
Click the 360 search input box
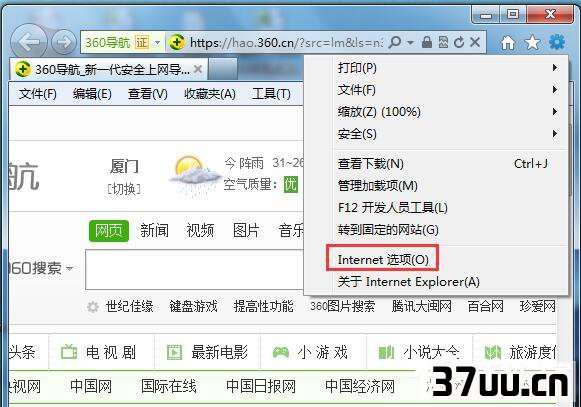pyautogui.click(x=195, y=269)
